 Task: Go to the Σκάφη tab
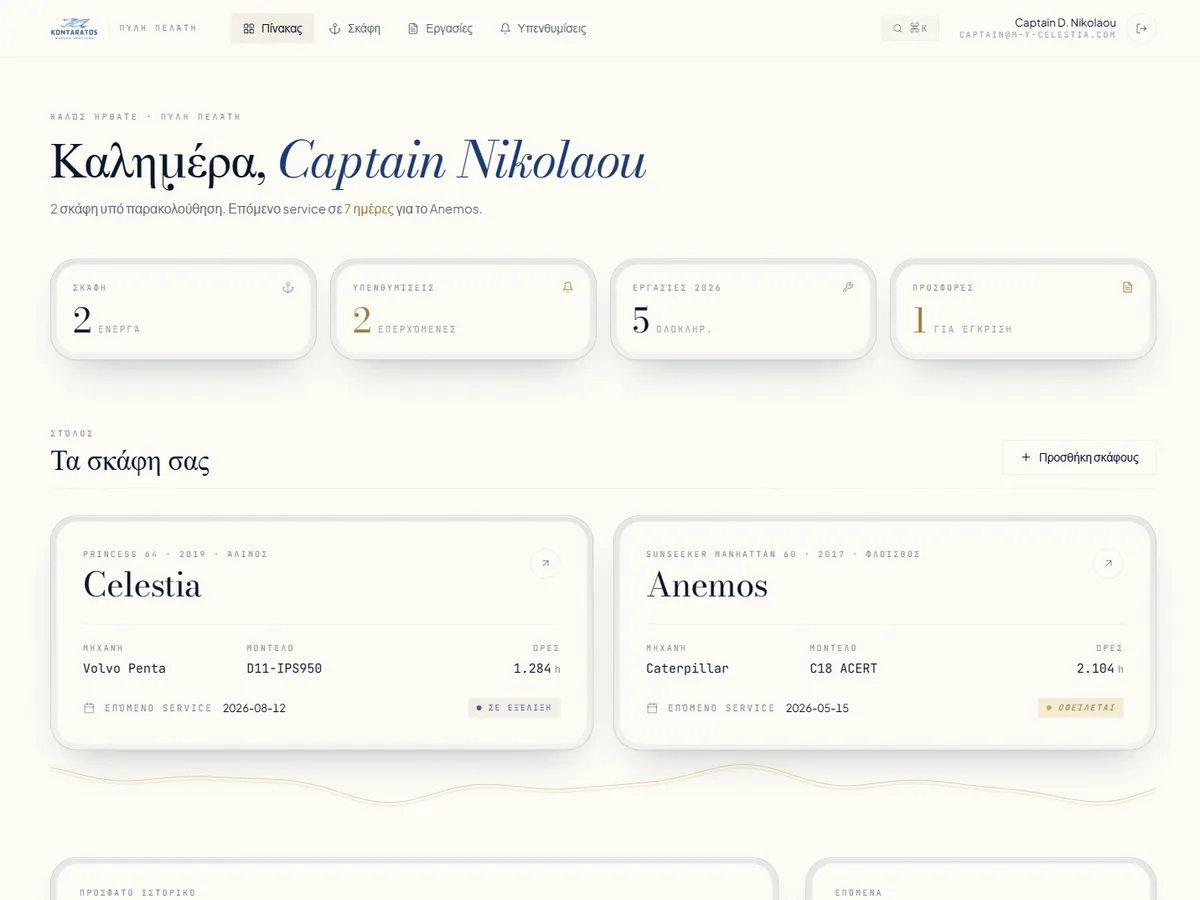pyautogui.click(x=355, y=28)
